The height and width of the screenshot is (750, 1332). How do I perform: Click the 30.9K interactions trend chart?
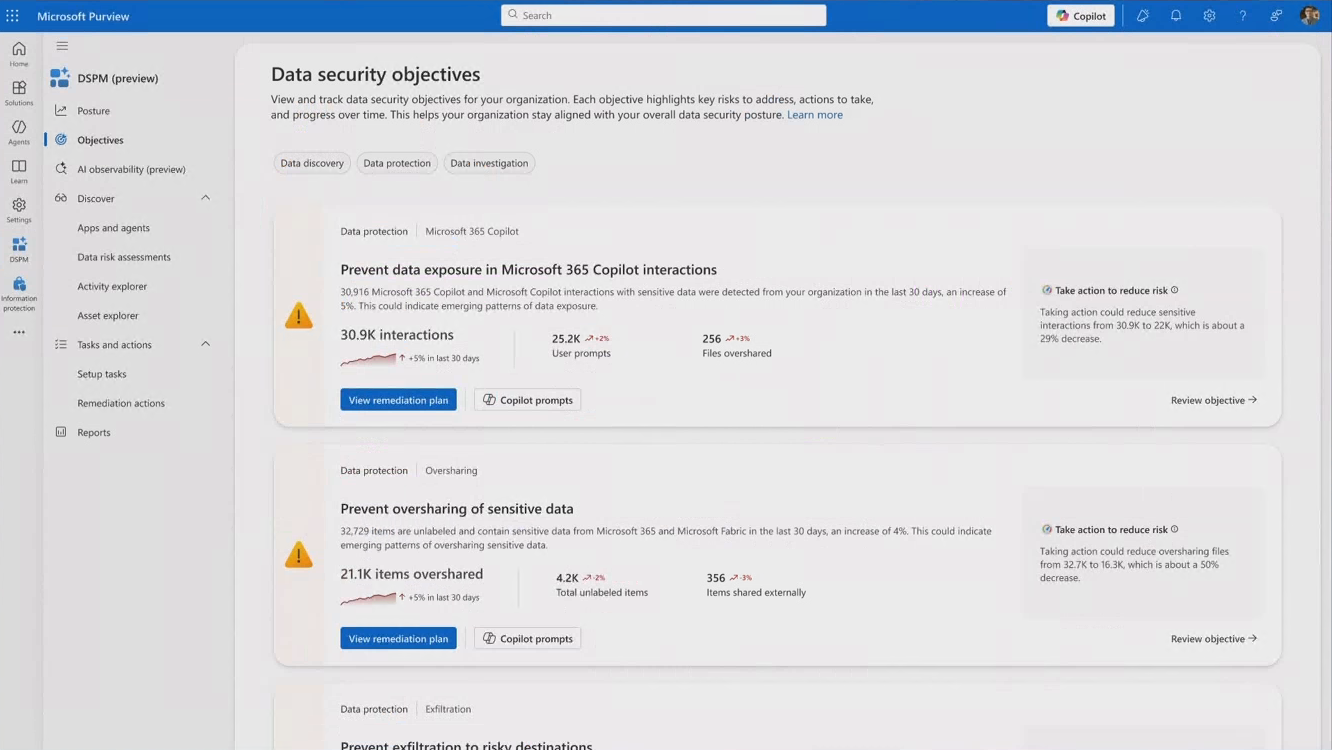click(x=368, y=358)
